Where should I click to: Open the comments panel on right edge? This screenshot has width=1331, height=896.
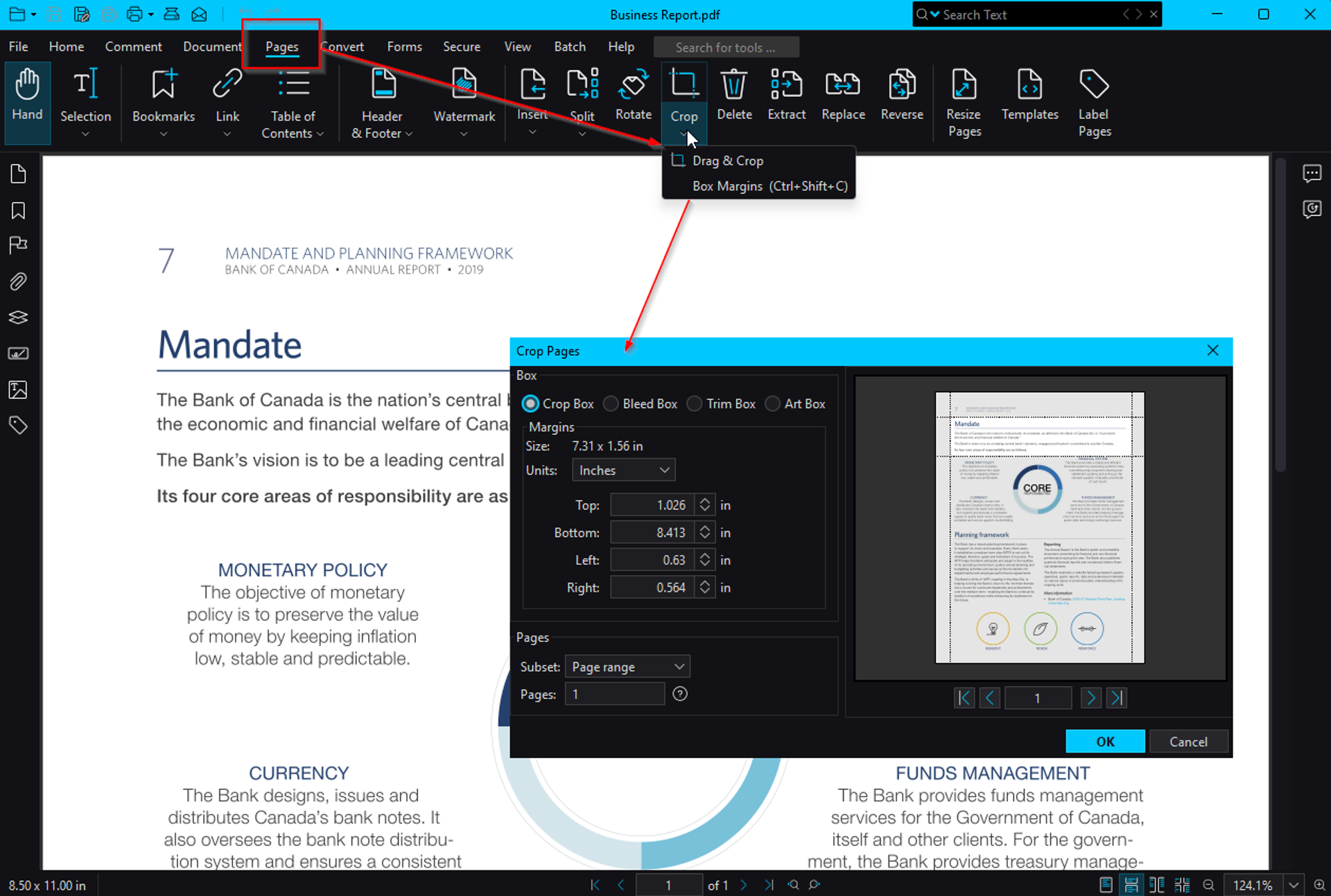1312,173
